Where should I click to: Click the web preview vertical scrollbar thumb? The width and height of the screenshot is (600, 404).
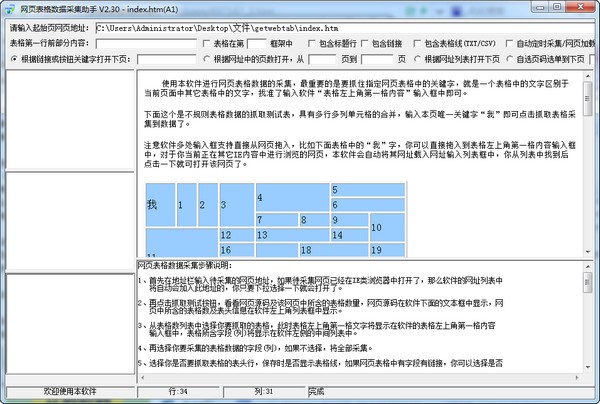(x=588, y=99)
